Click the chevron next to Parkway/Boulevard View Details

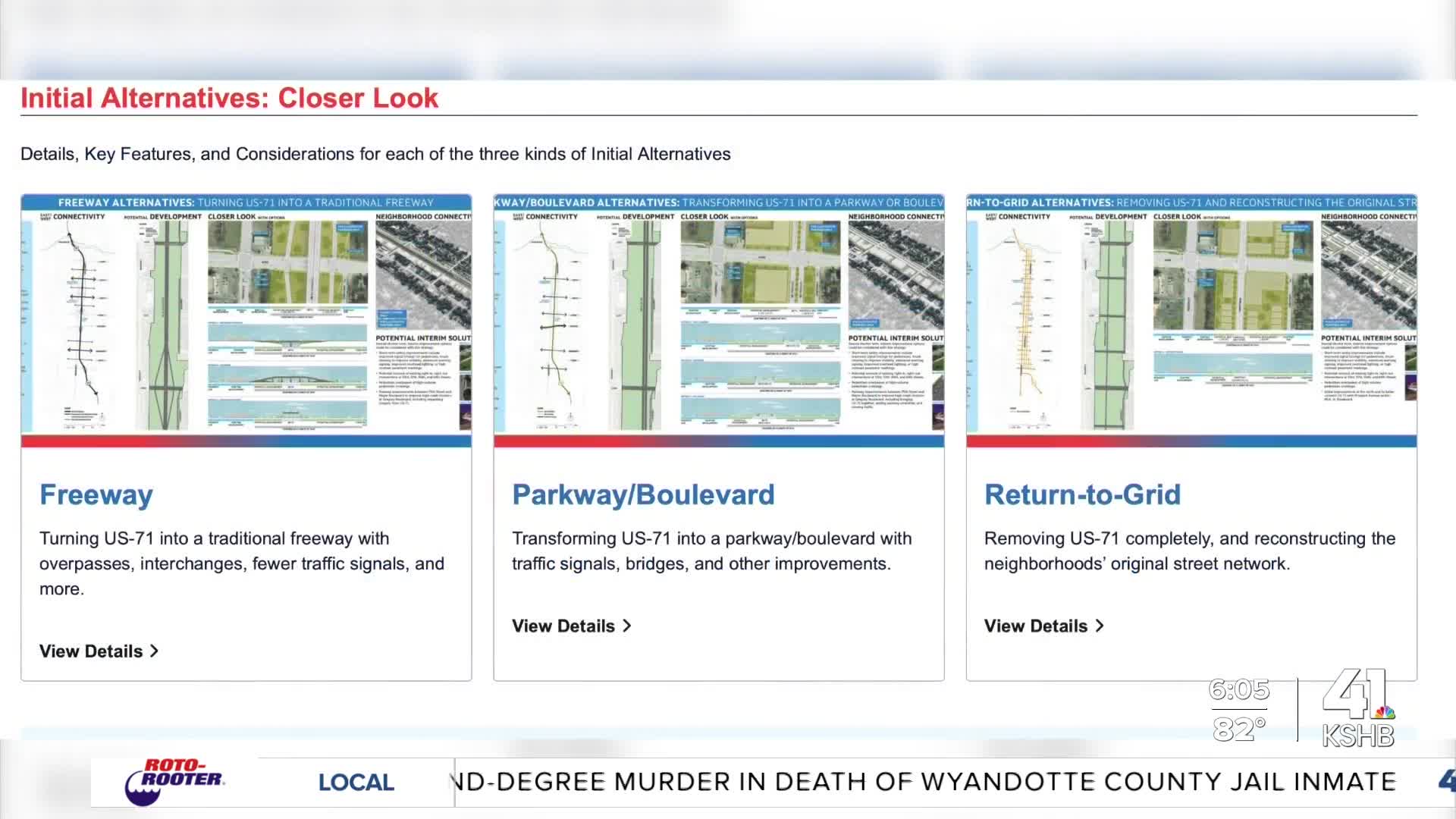pyautogui.click(x=627, y=626)
